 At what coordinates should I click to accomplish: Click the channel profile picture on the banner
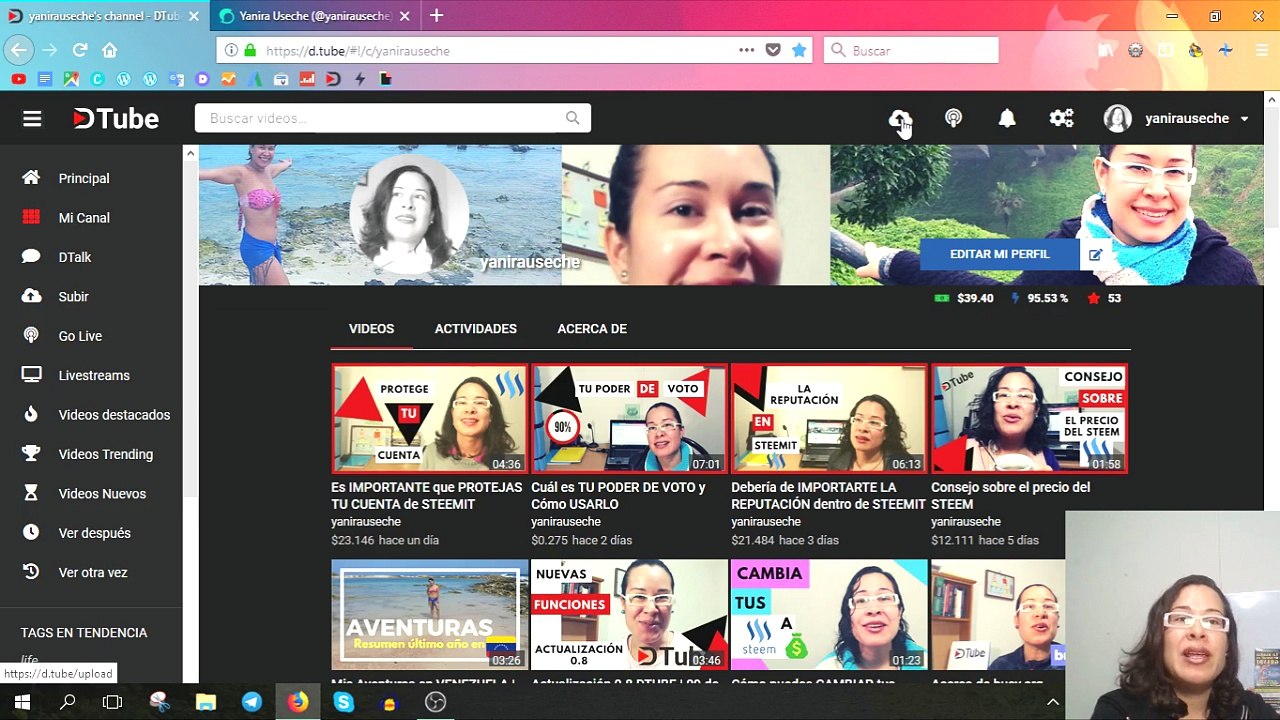pyautogui.click(x=408, y=214)
